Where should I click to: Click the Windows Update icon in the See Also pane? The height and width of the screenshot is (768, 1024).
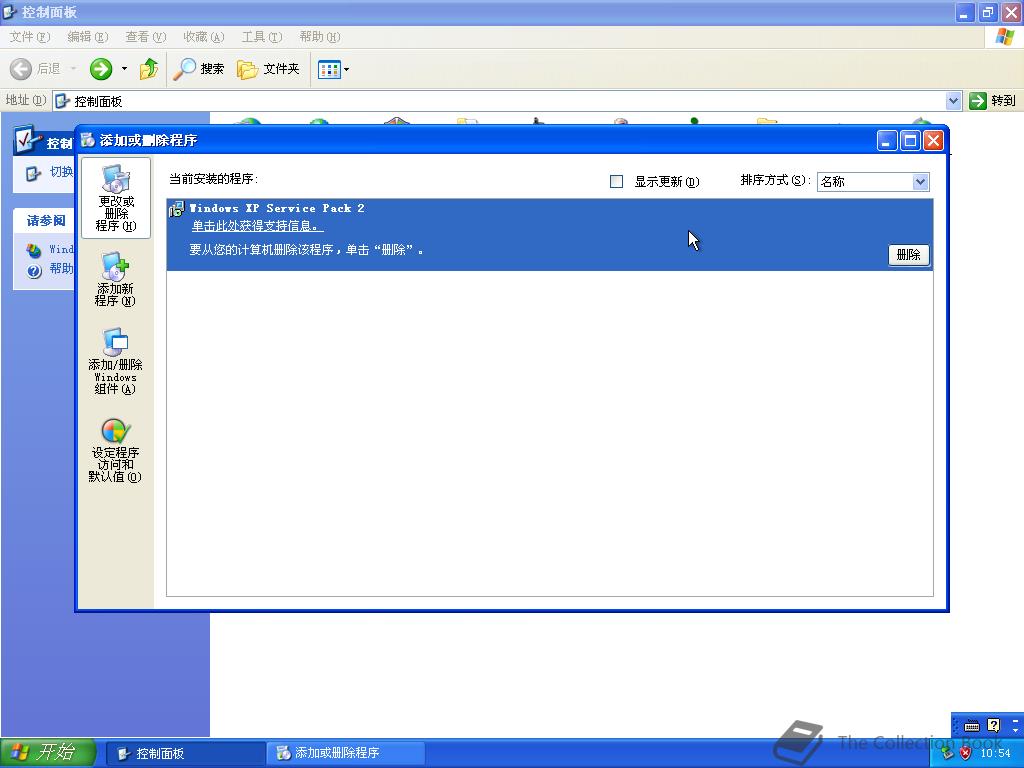(33, 249)
